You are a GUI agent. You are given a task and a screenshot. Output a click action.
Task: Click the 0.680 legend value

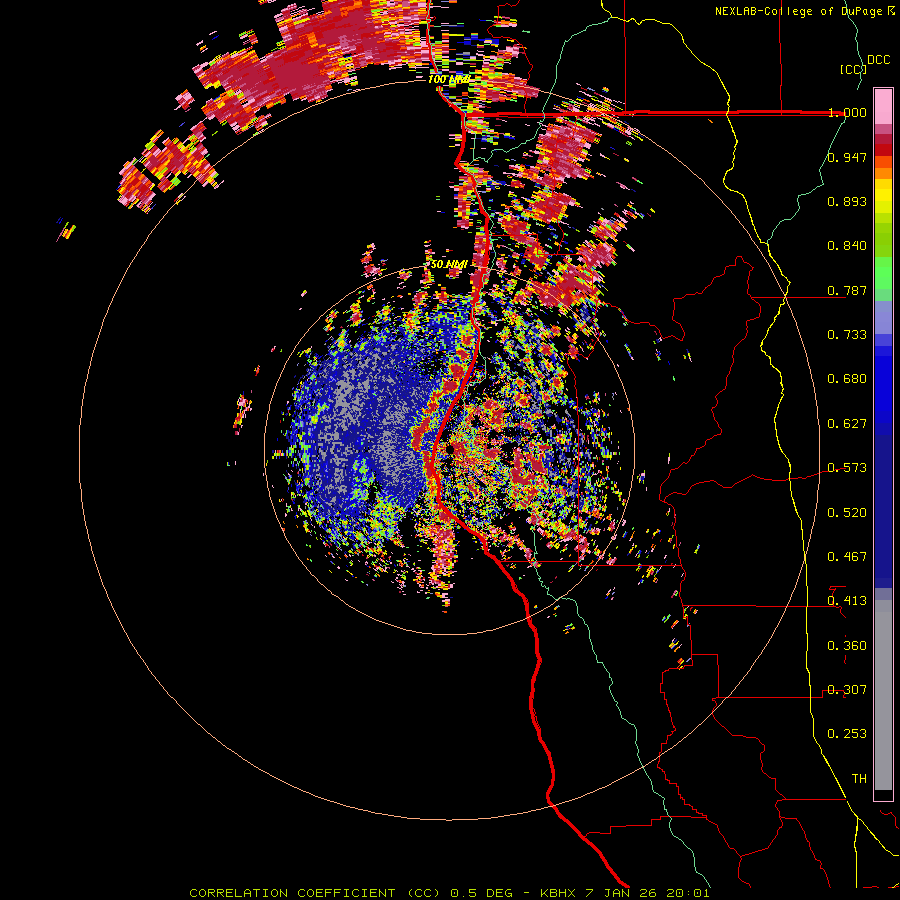coord(847,379)
